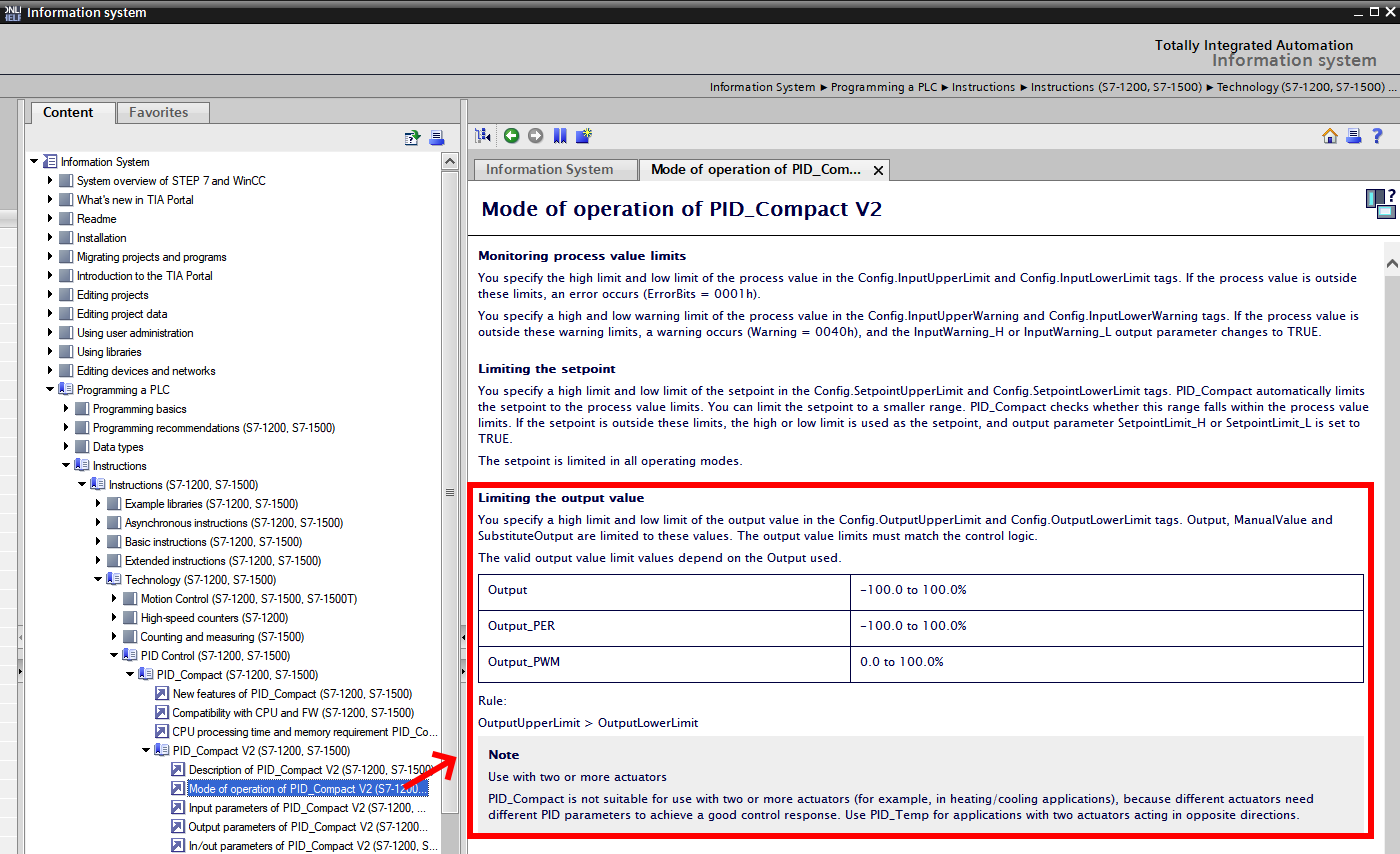1400x854 pixels.
Task: Close the Mode of operation tab
Action: [x=876, y=170]
